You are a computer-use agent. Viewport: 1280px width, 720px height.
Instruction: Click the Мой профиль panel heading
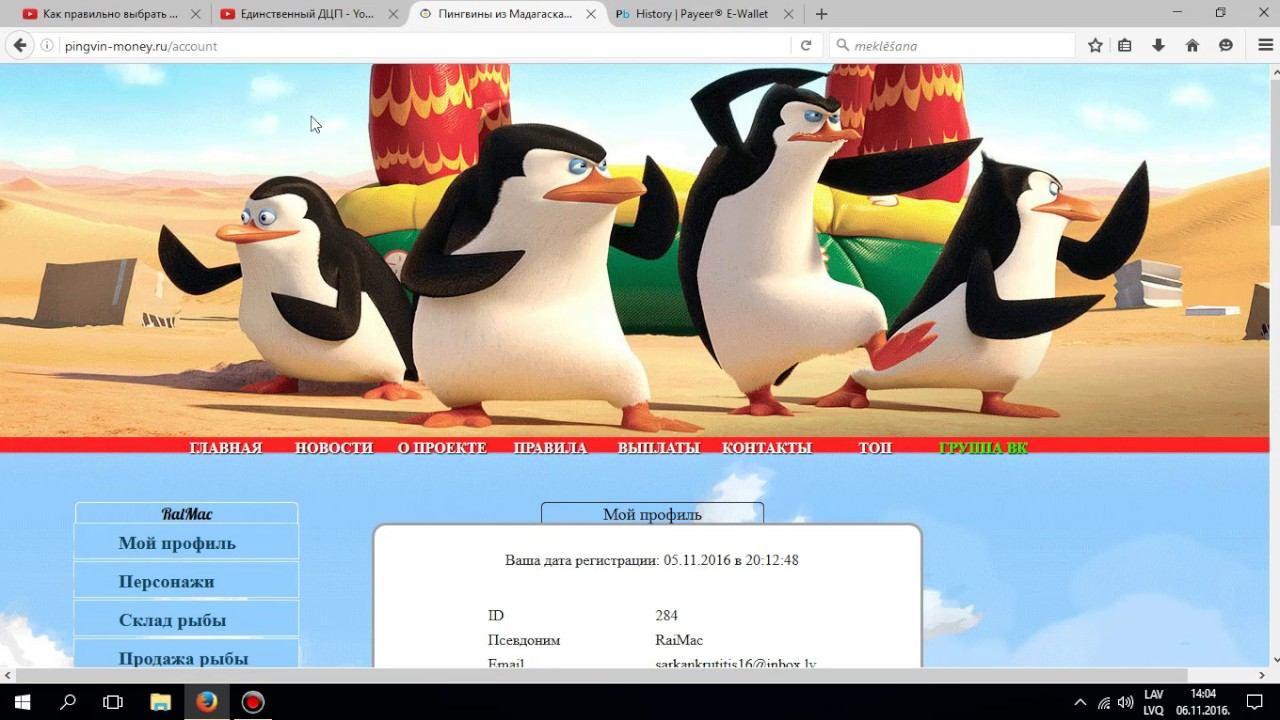(652, 514)
